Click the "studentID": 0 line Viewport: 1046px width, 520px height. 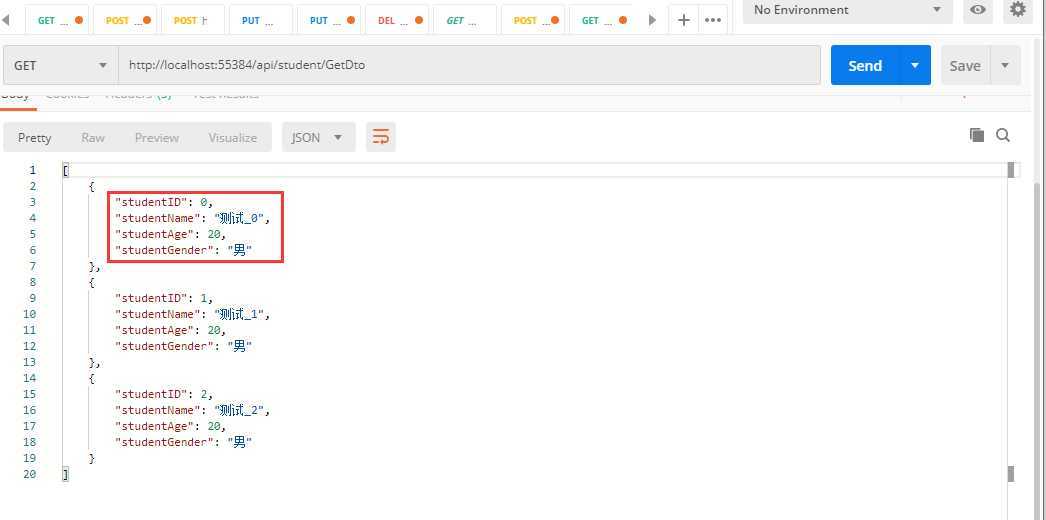(164, 202)
